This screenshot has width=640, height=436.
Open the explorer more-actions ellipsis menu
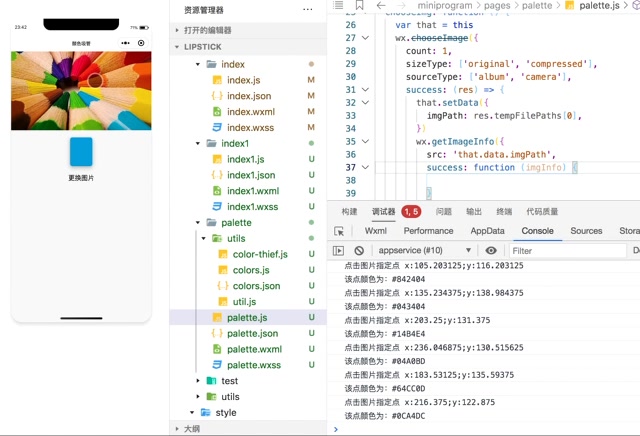click(x=307, y=9)
